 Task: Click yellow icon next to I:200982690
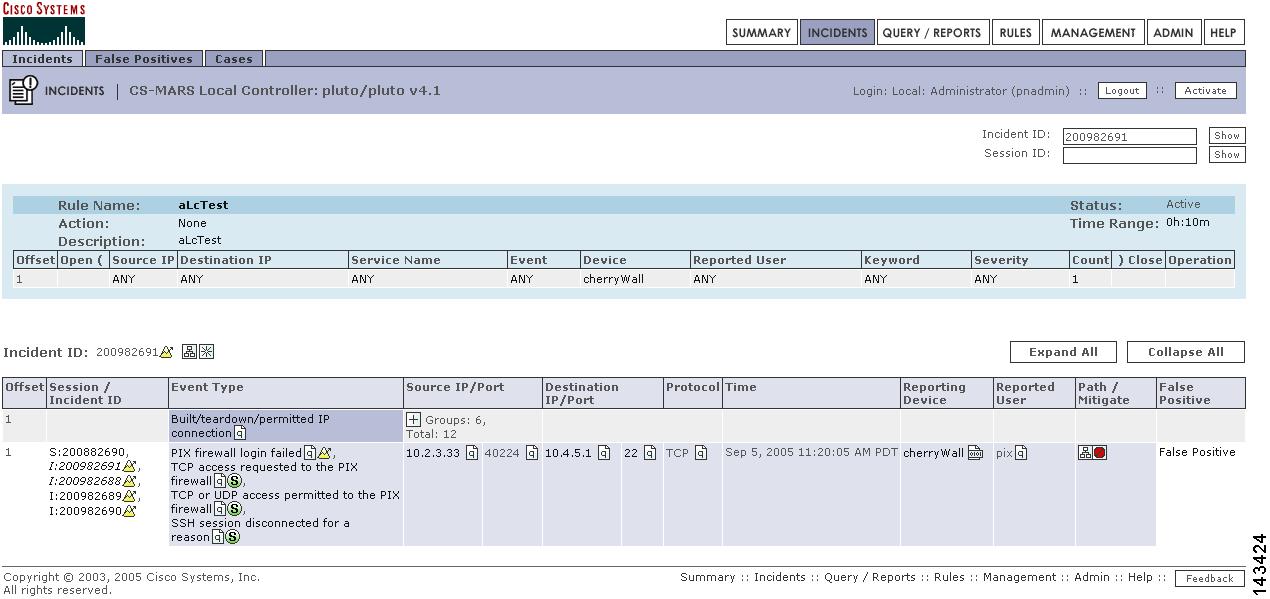point(129,511)
